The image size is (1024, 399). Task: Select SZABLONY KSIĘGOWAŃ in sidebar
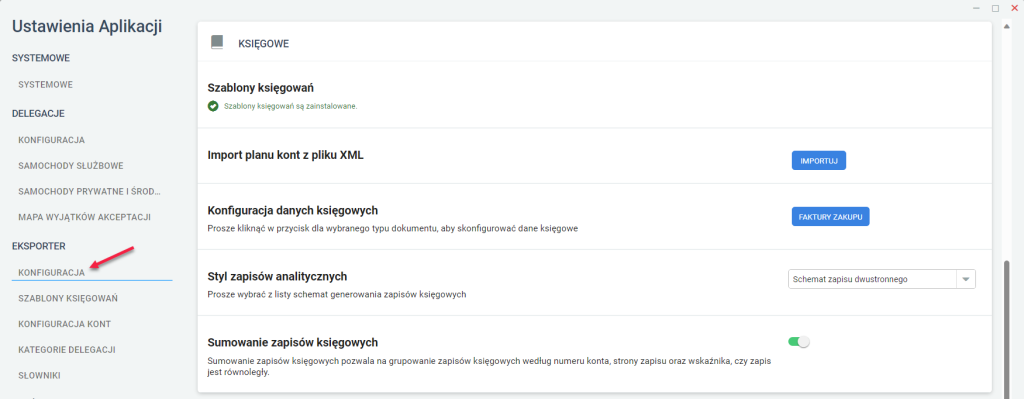tap(68, 298)
